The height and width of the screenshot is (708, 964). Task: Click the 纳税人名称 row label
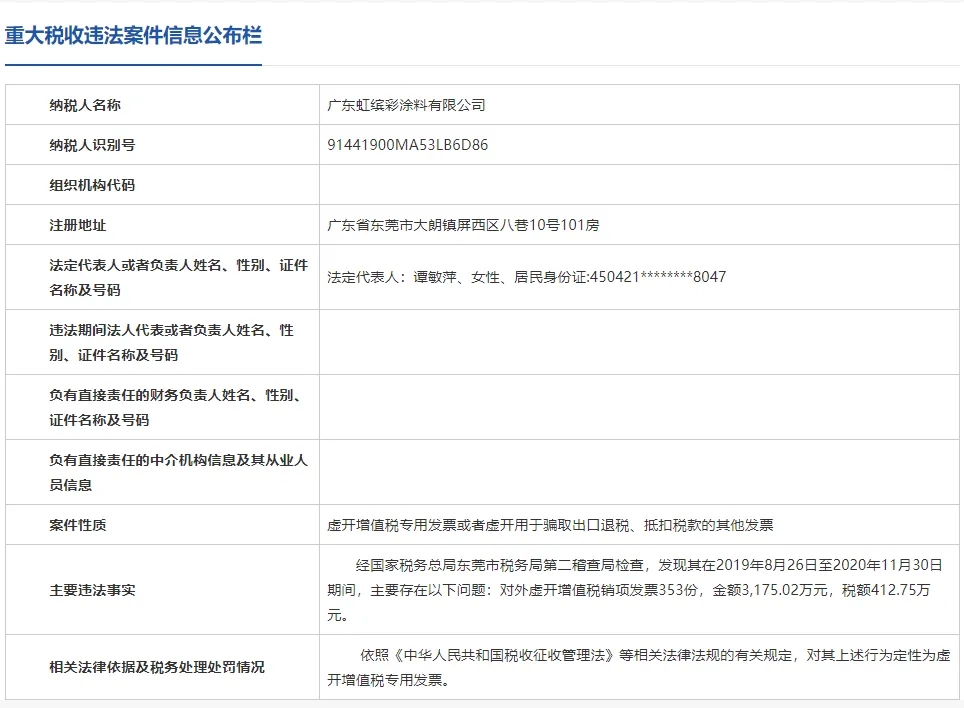(85, 105)
